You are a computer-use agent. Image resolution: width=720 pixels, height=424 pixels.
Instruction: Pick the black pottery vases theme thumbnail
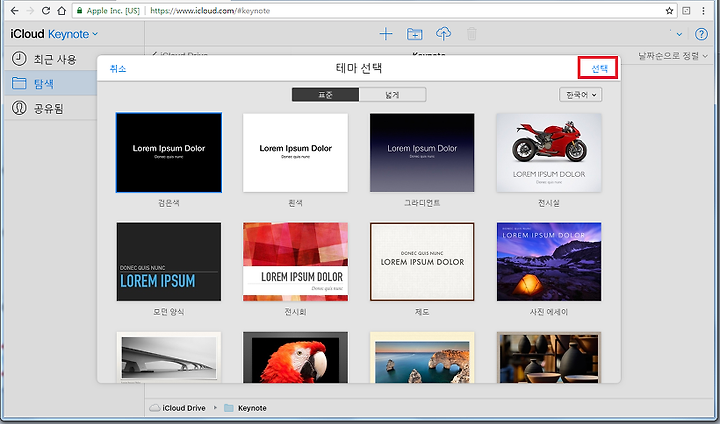[x=549, y=357]
